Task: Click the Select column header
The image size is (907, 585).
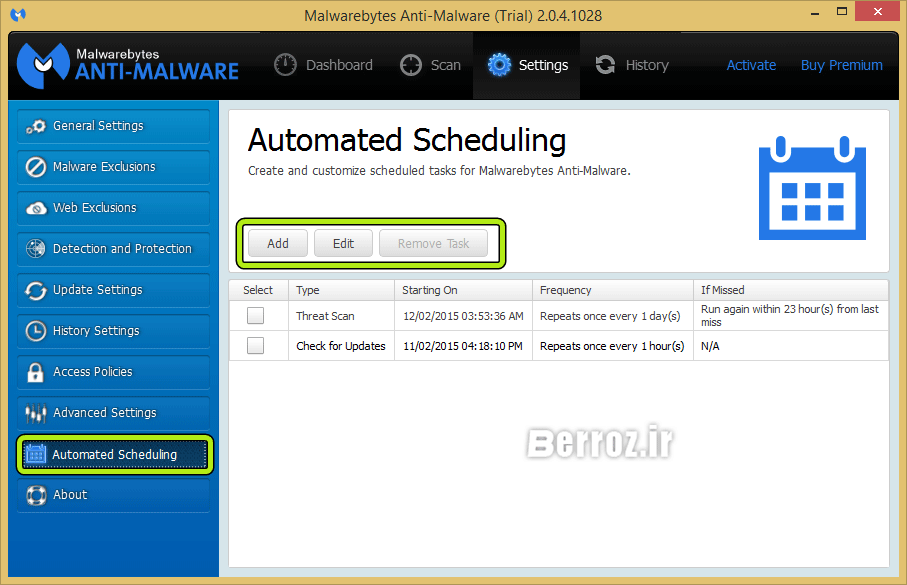Action: [259, 290]
